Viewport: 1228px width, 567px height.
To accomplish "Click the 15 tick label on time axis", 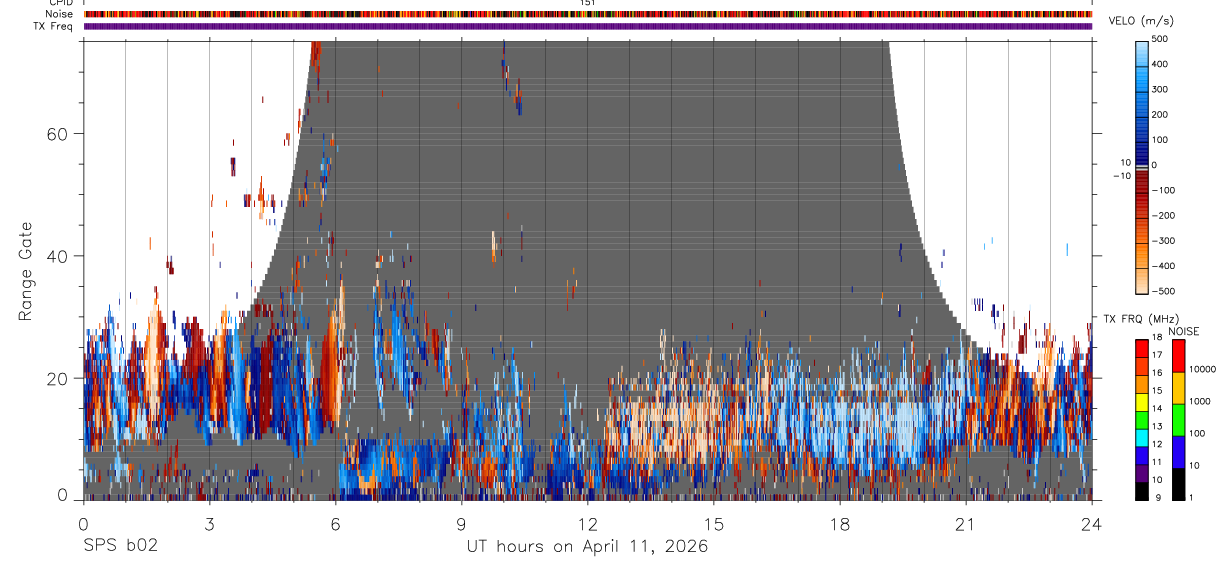I will (x=714, y=523).
